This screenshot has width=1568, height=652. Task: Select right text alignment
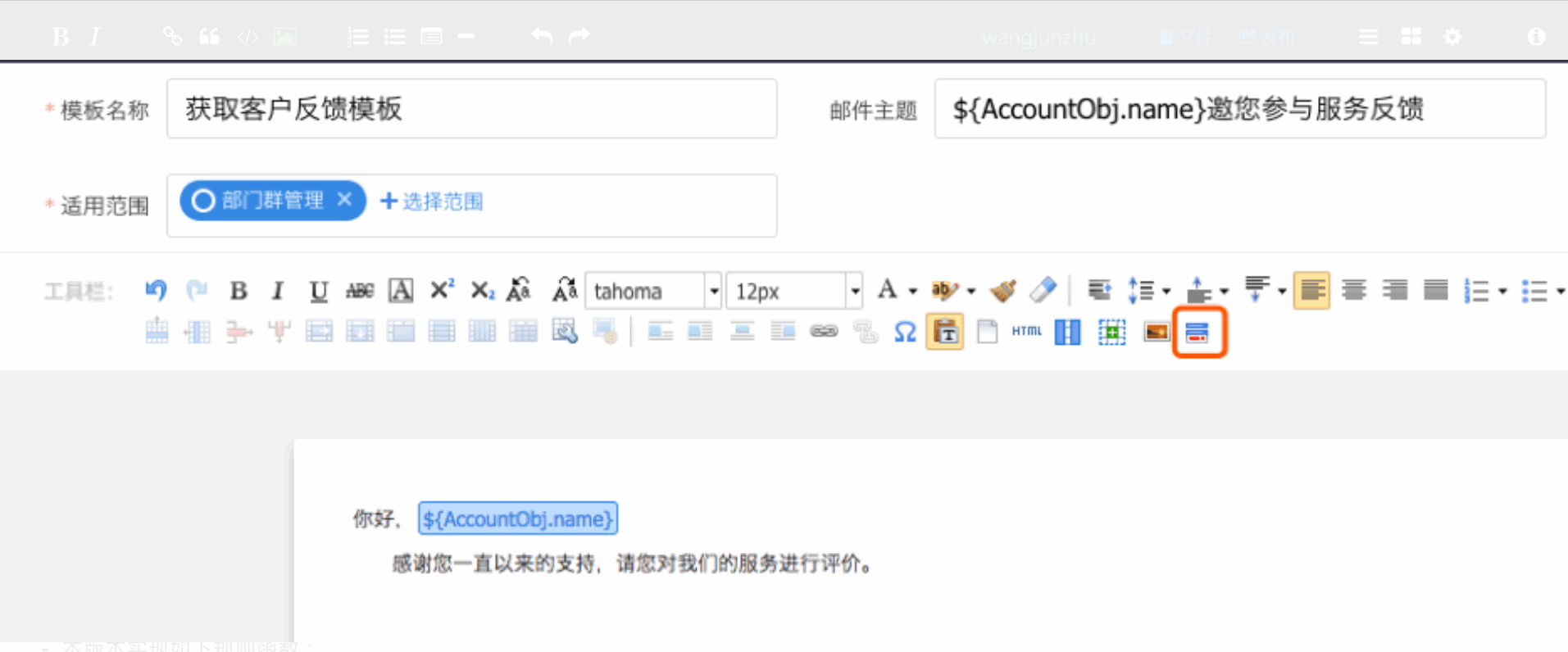1394,290
